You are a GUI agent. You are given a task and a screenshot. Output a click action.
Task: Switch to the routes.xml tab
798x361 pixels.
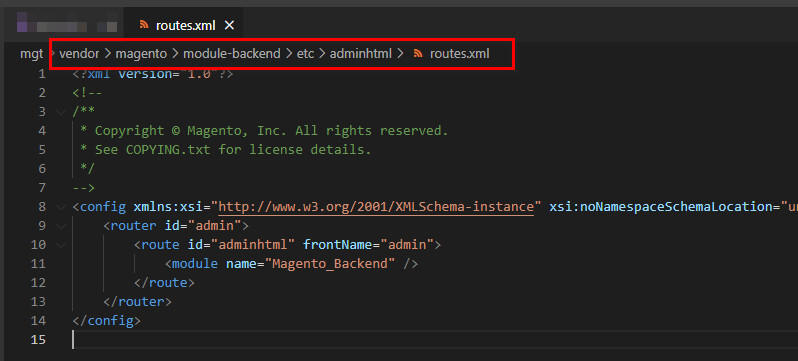click(x=184, y=25)
